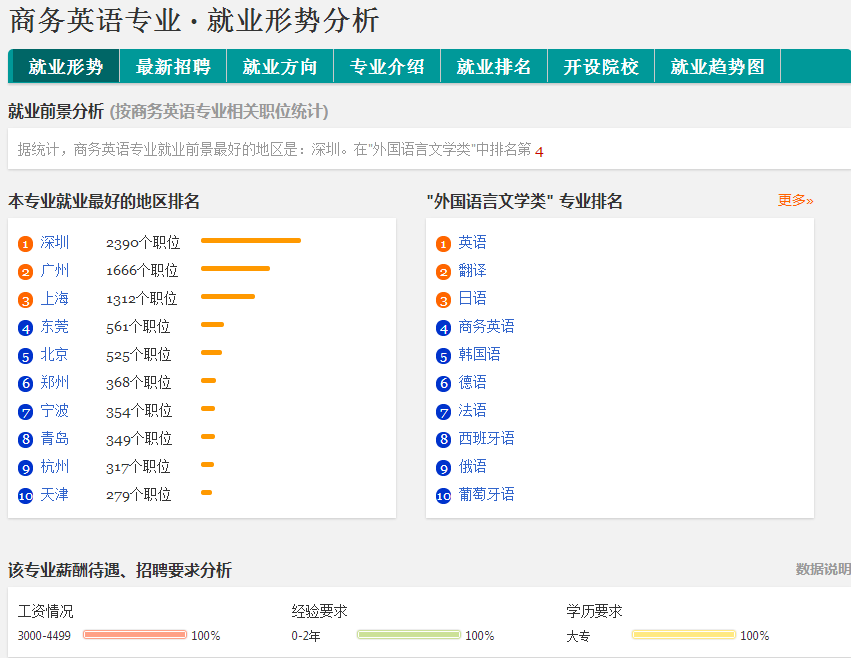The height and width of the screenshot is (658, 851).
Task: Switch to the 最新招聘 tab
Action: click(173, 67)
